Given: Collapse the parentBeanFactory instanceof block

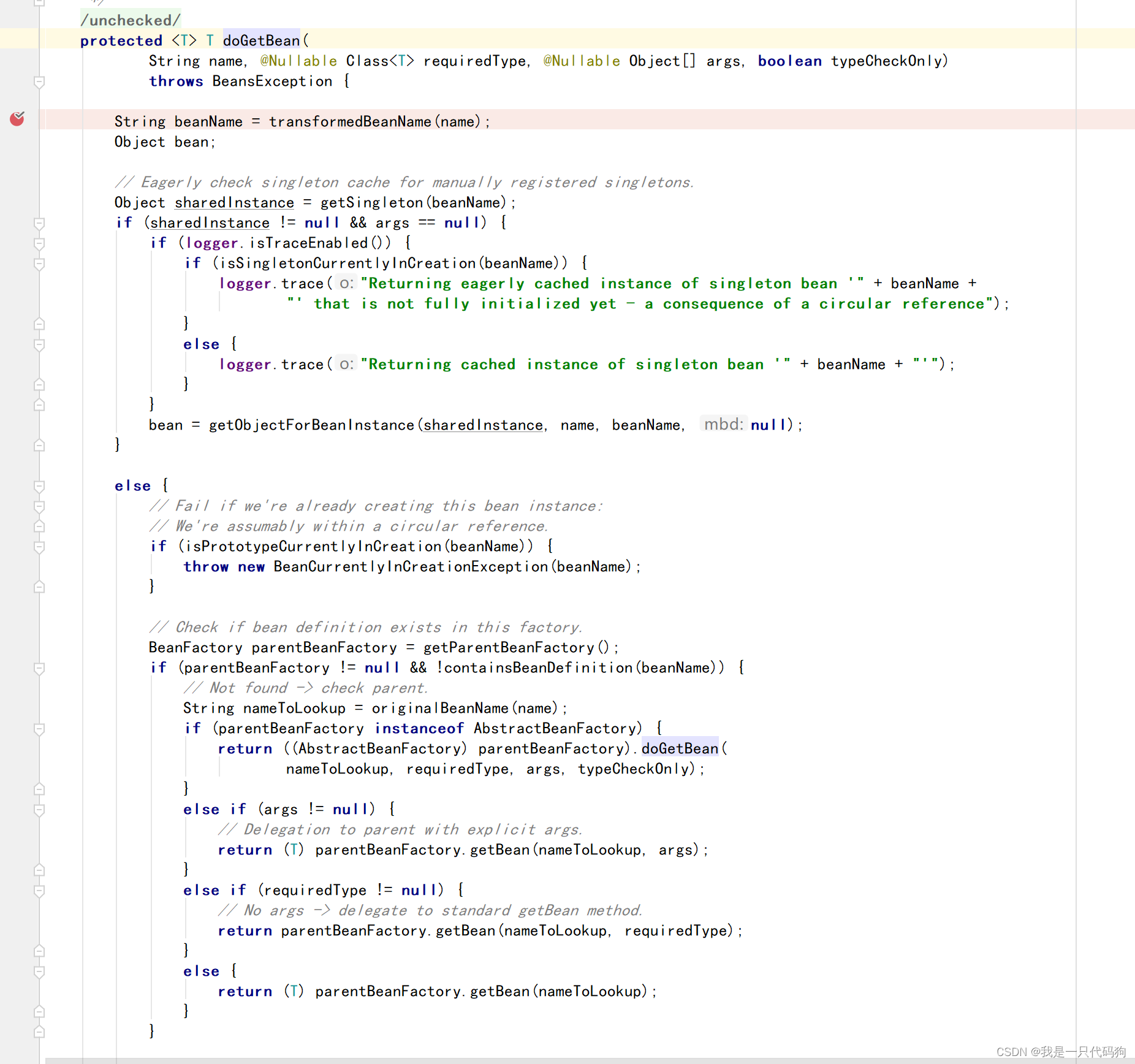Looking at the screenshot, I should (x=39, y=729).
